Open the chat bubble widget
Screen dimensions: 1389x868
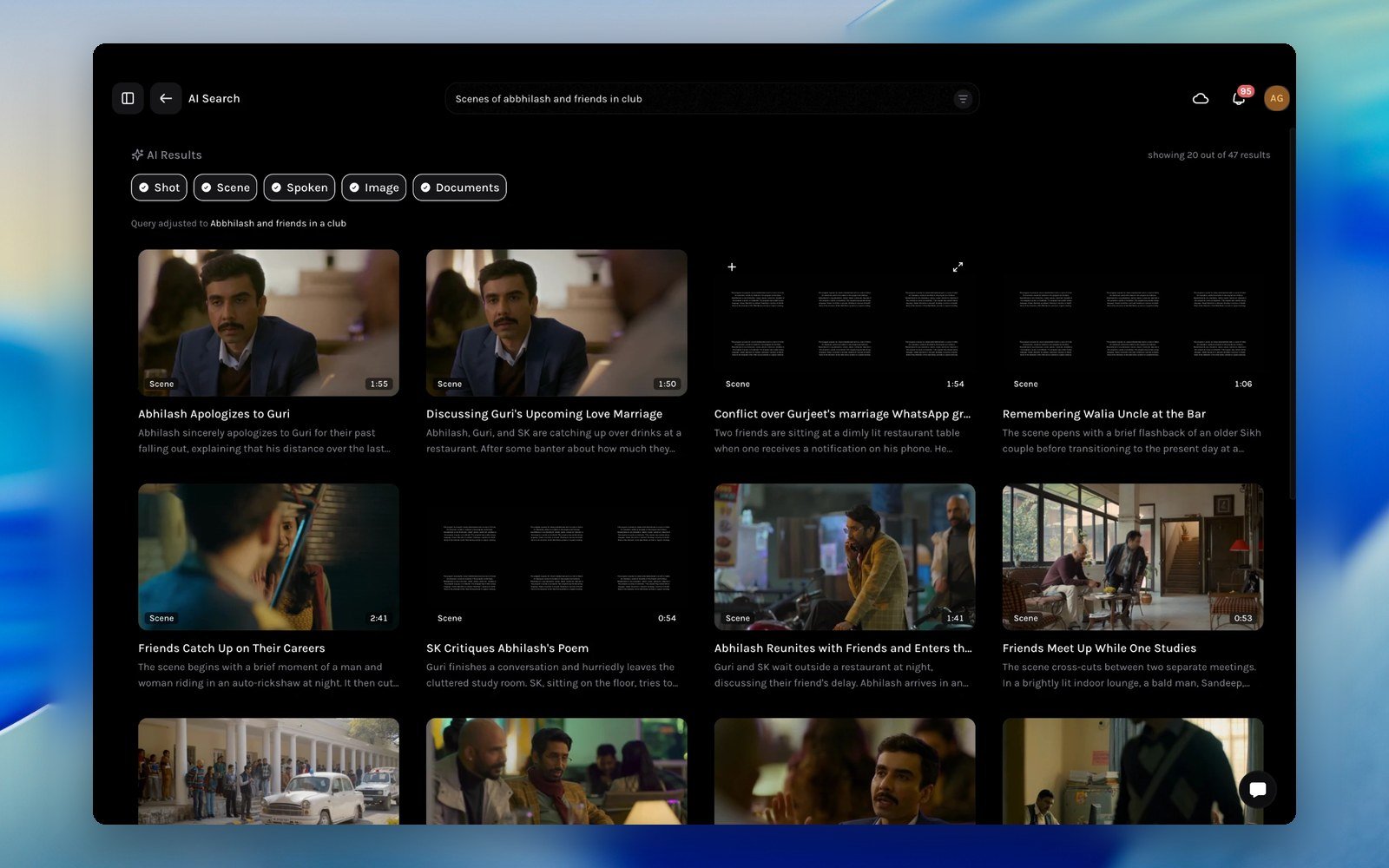(x=1257, y=789)
